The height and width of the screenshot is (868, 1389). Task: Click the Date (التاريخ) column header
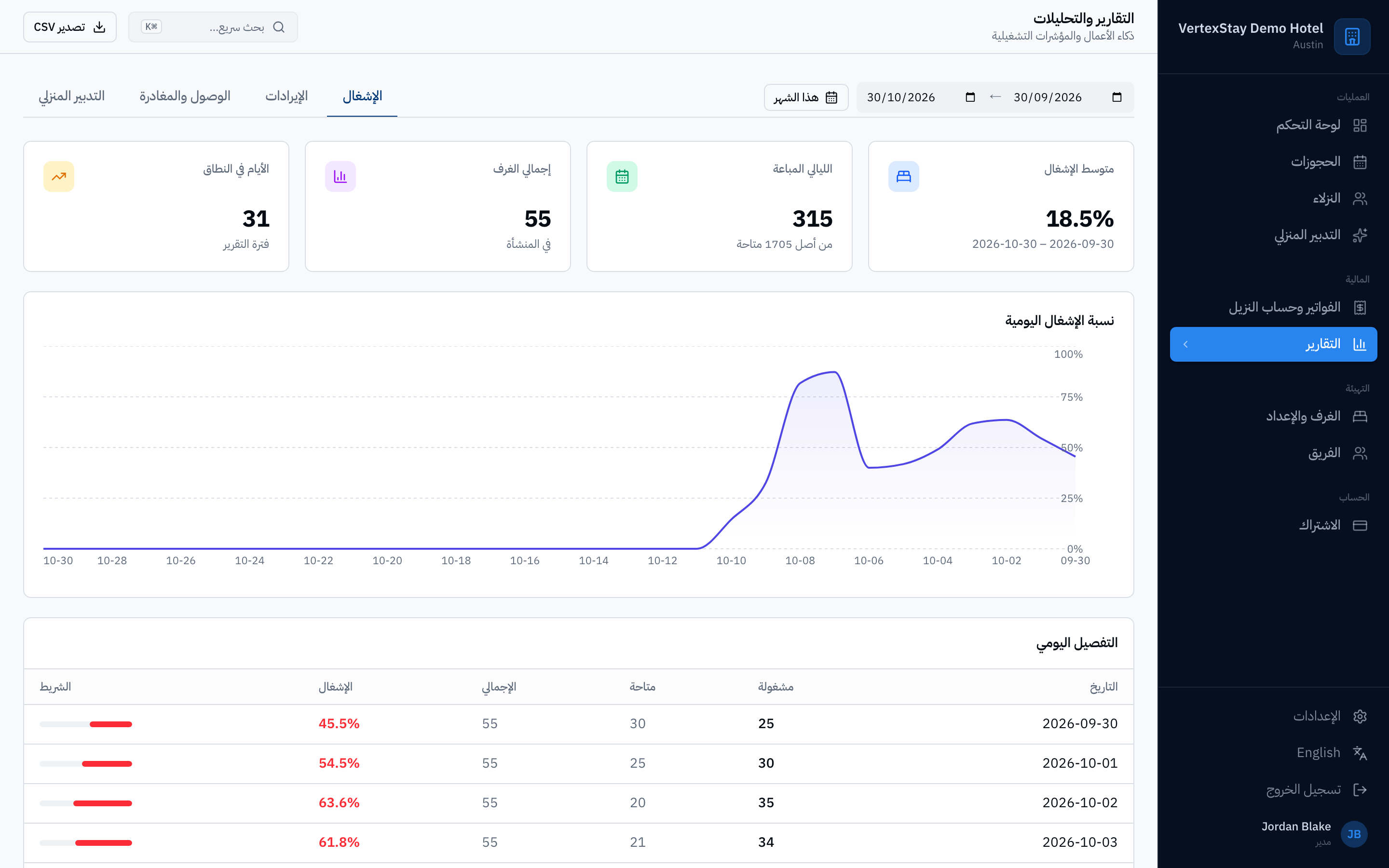point(1103,687)
